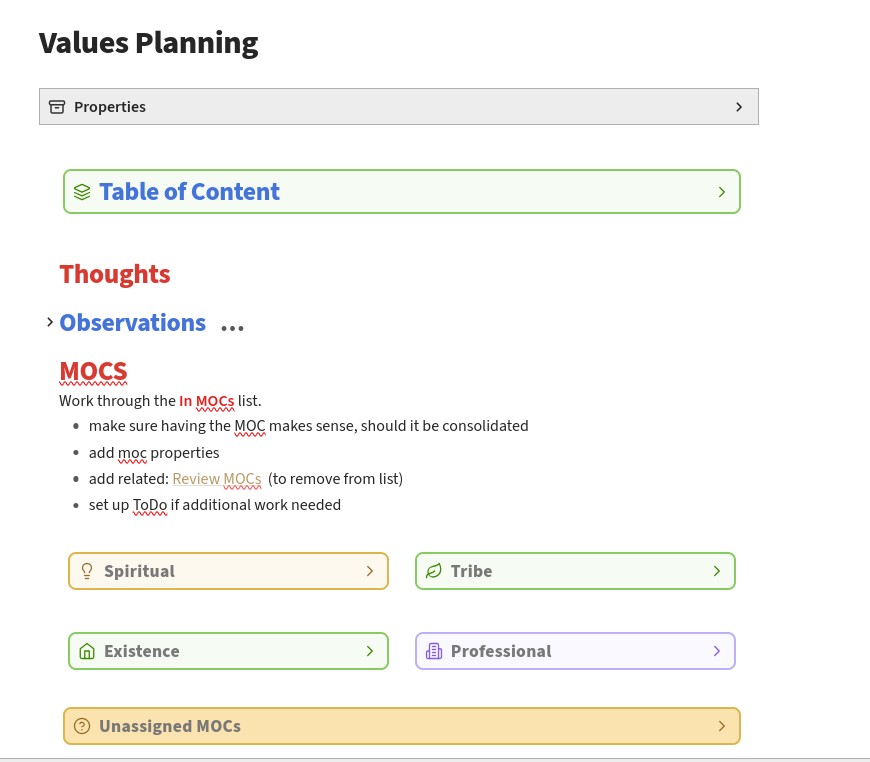Viewport: 870px width, 762px height.
Task: Expand the Tribe callout chevron
Action: click(x=717, y=571)
